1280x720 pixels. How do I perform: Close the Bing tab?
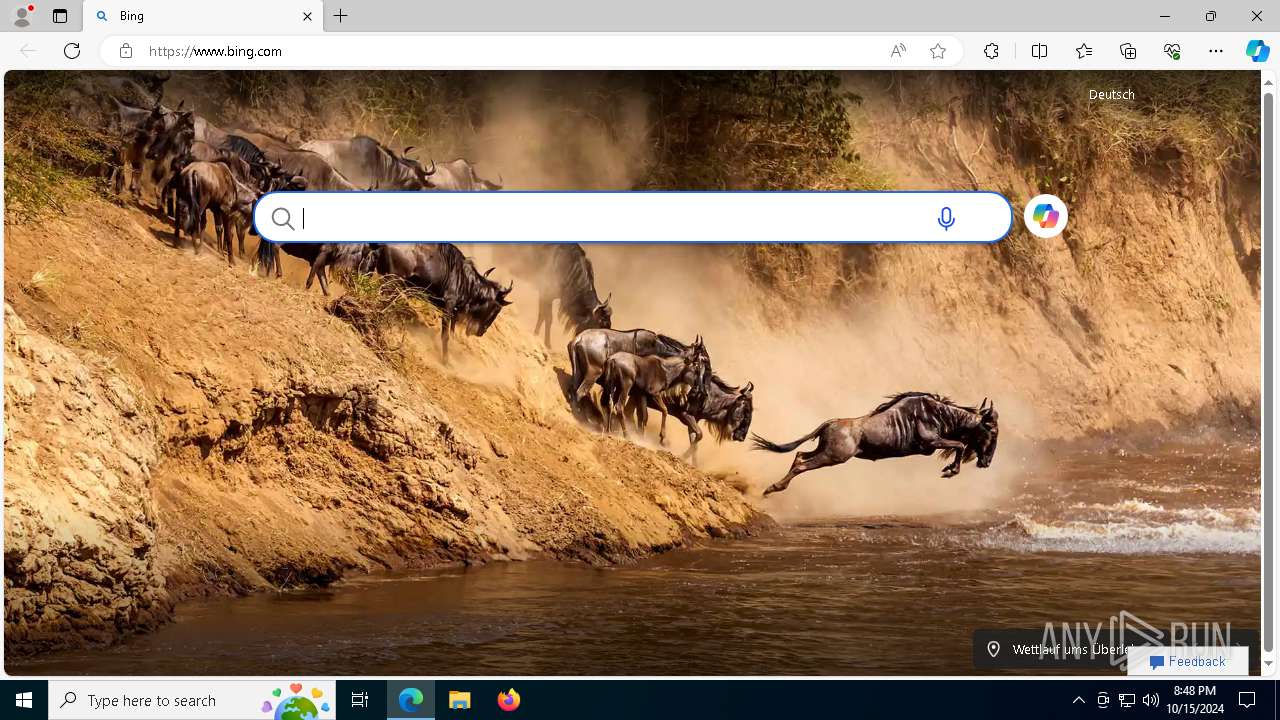[x=307, y=16]
